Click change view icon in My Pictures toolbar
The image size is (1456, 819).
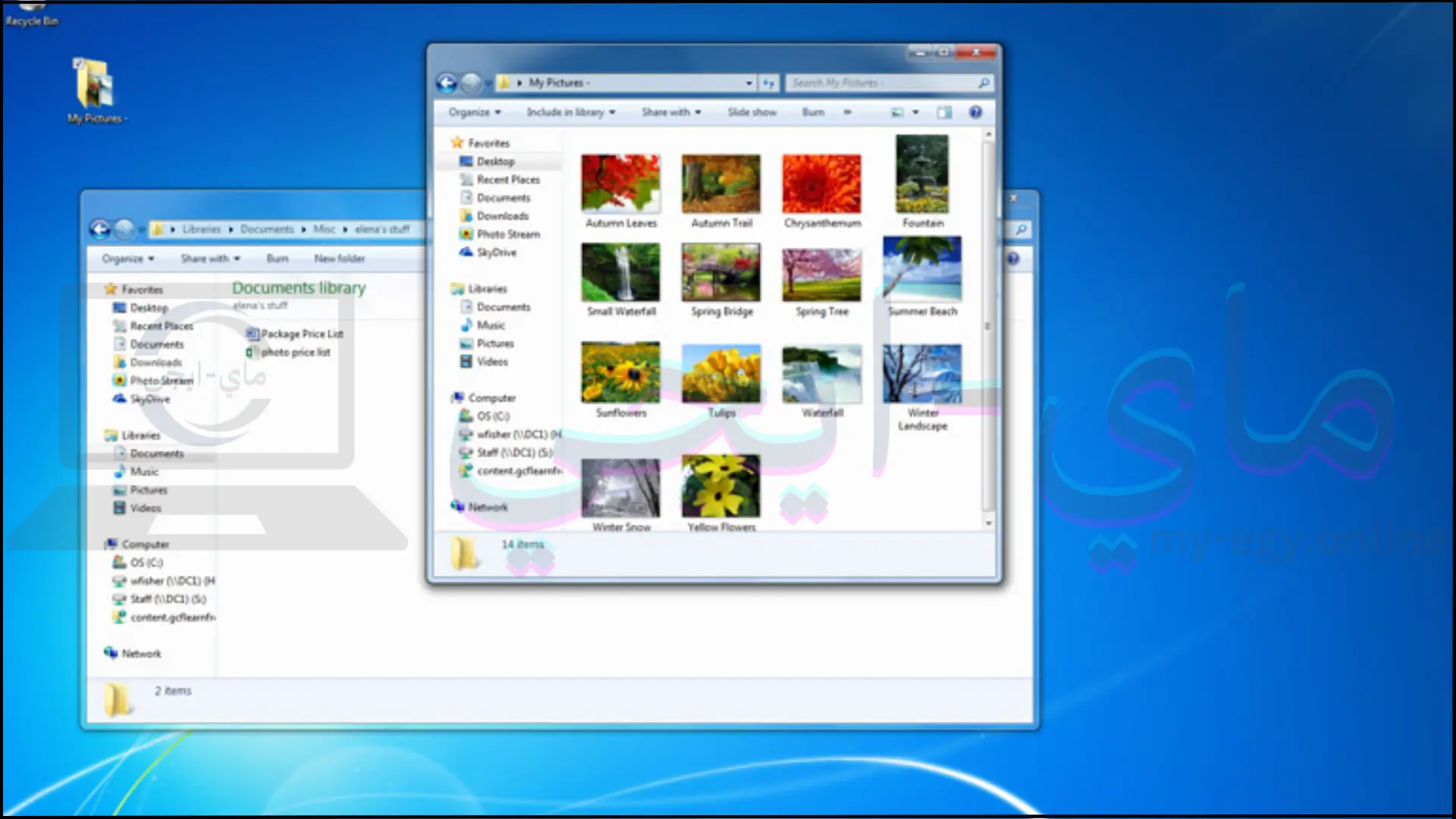(897, 112)
